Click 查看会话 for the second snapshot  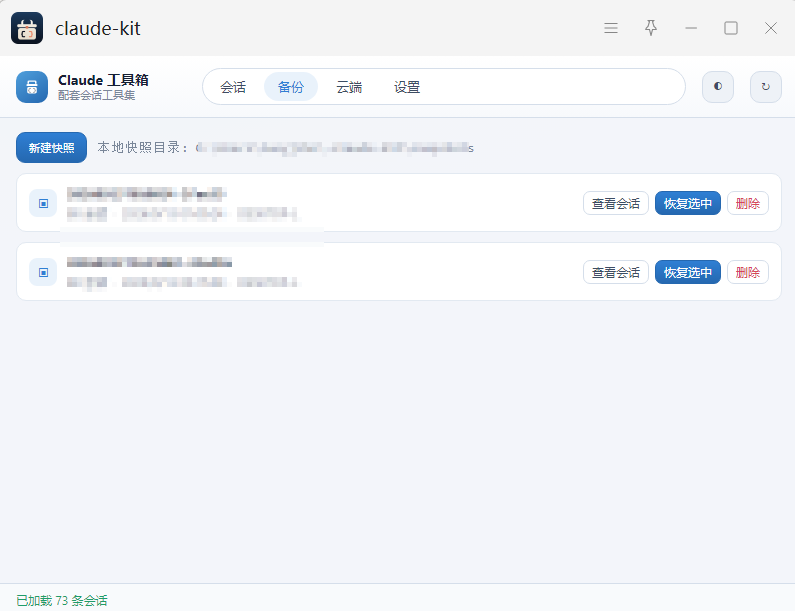click(616, 272)
